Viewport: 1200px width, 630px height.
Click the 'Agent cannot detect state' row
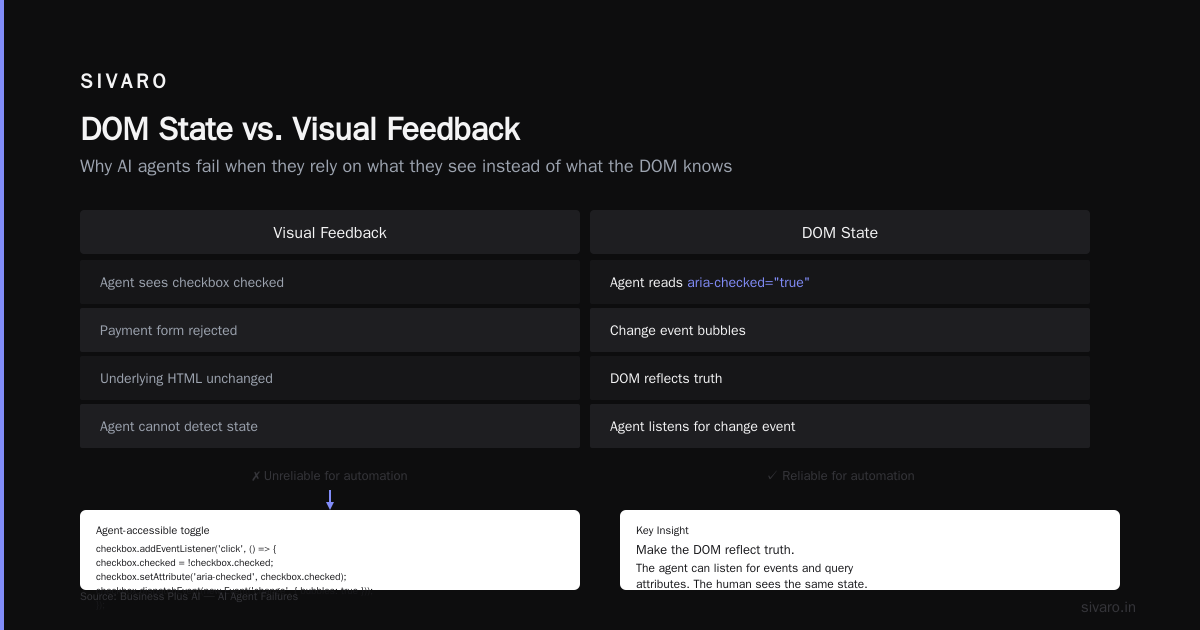(330, 426)
